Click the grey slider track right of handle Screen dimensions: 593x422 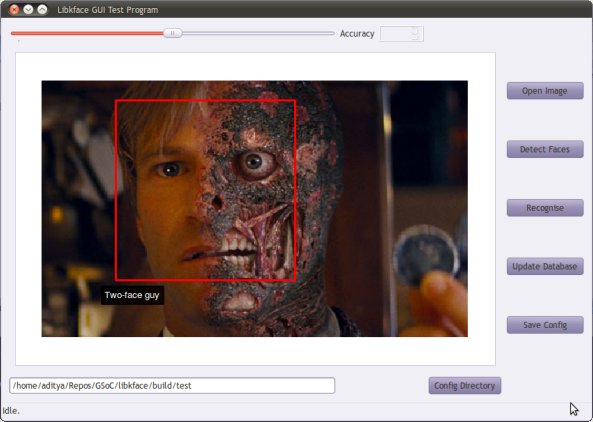click(x=258, y=33)
